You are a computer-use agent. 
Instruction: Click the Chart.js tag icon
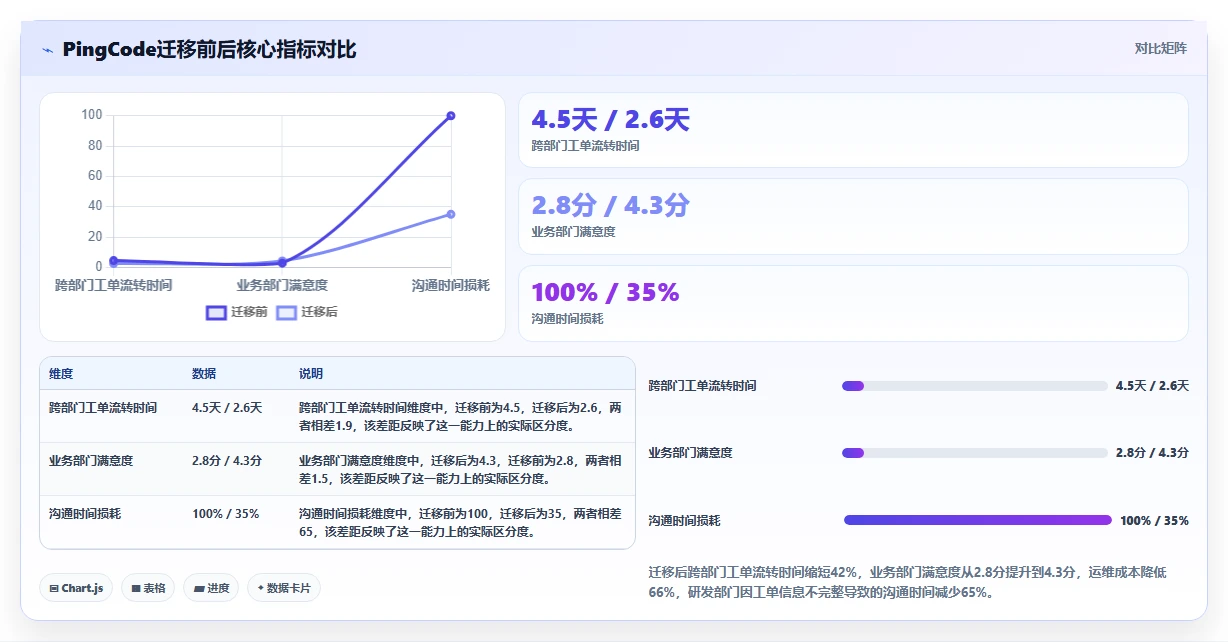click(54, 588)
